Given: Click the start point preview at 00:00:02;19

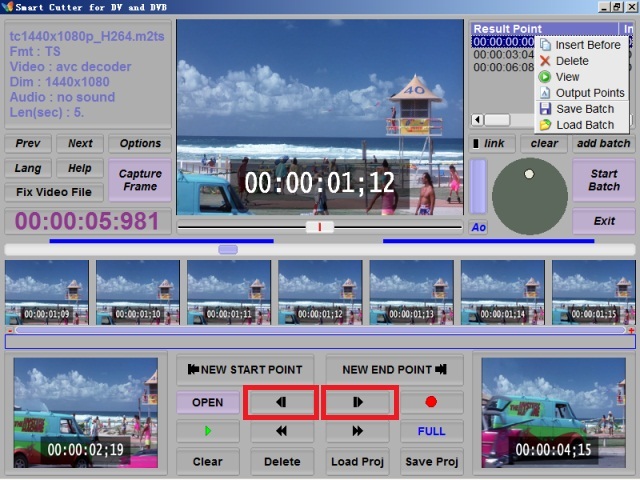Looking at the screenshot, I should tap(86, 413).
